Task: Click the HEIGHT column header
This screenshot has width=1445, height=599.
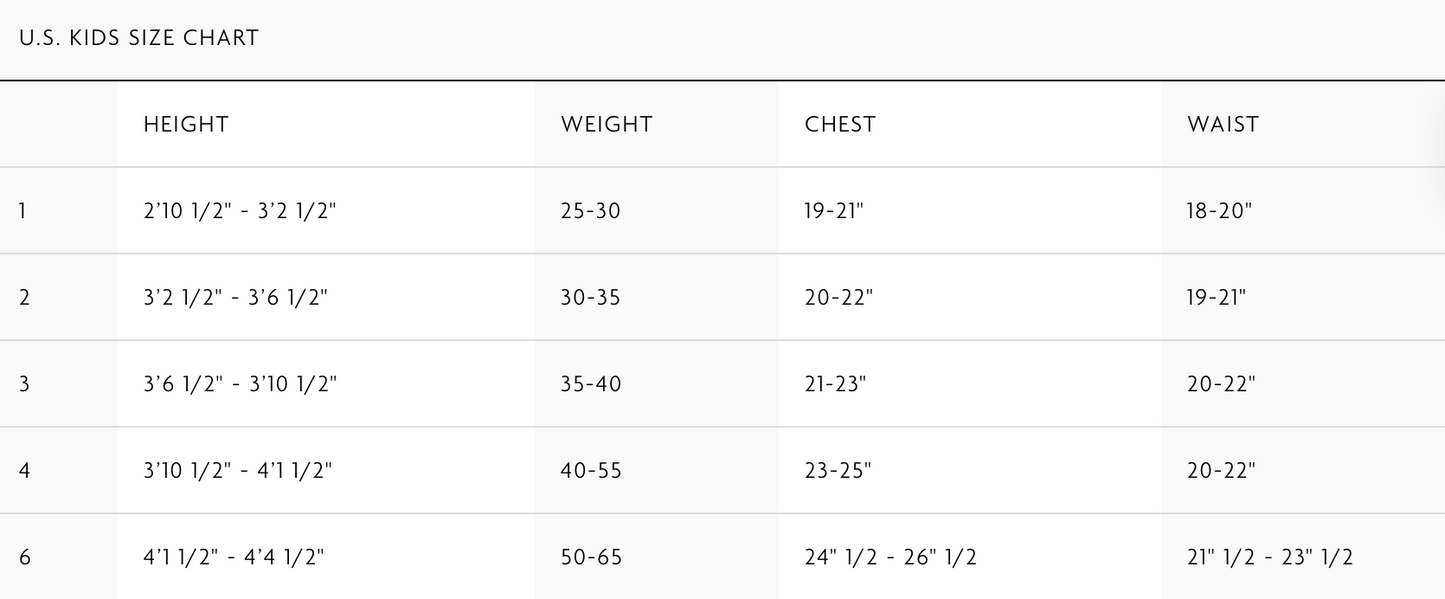Action: point(186,124)
